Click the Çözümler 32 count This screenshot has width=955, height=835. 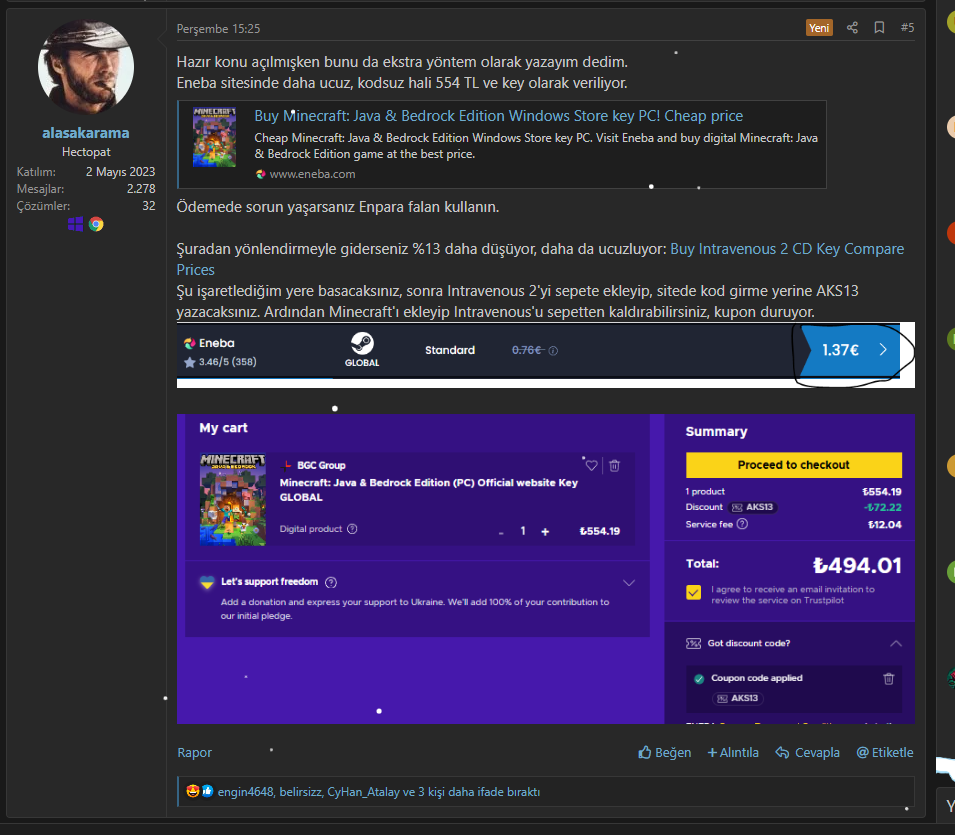[x=149, y=206]
